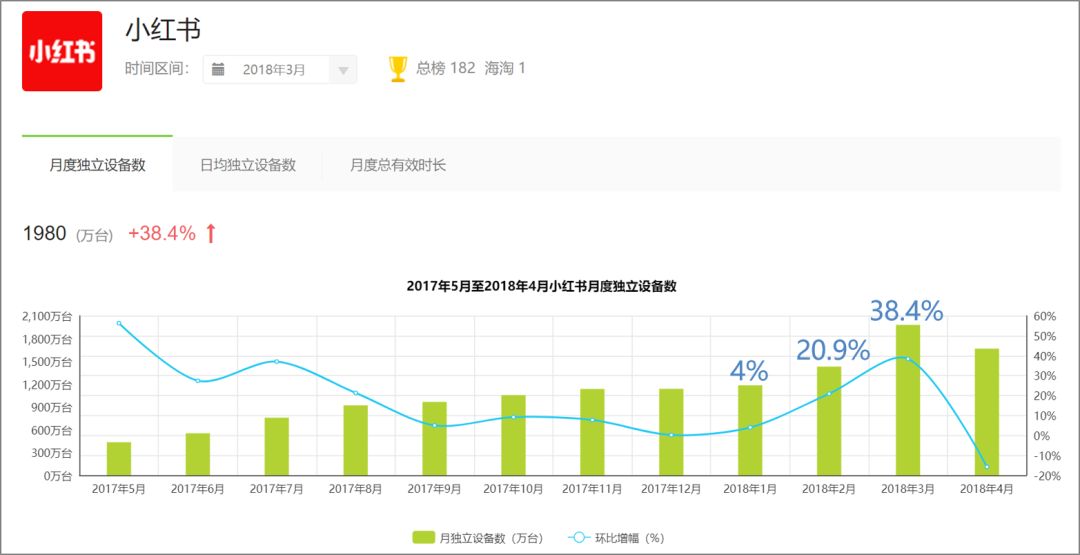Click the 2017年5月 green bar
Viewport: 1080px width, 555px height.
(x=119, y=459)
